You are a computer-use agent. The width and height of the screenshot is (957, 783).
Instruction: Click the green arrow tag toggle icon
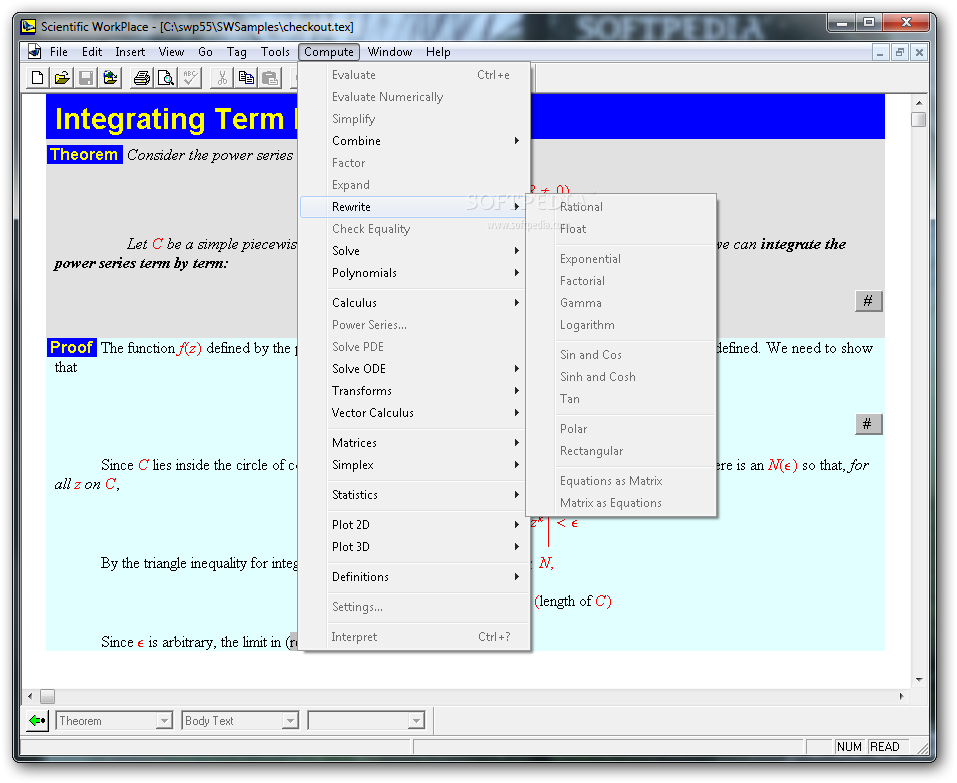tap(37, 721)
